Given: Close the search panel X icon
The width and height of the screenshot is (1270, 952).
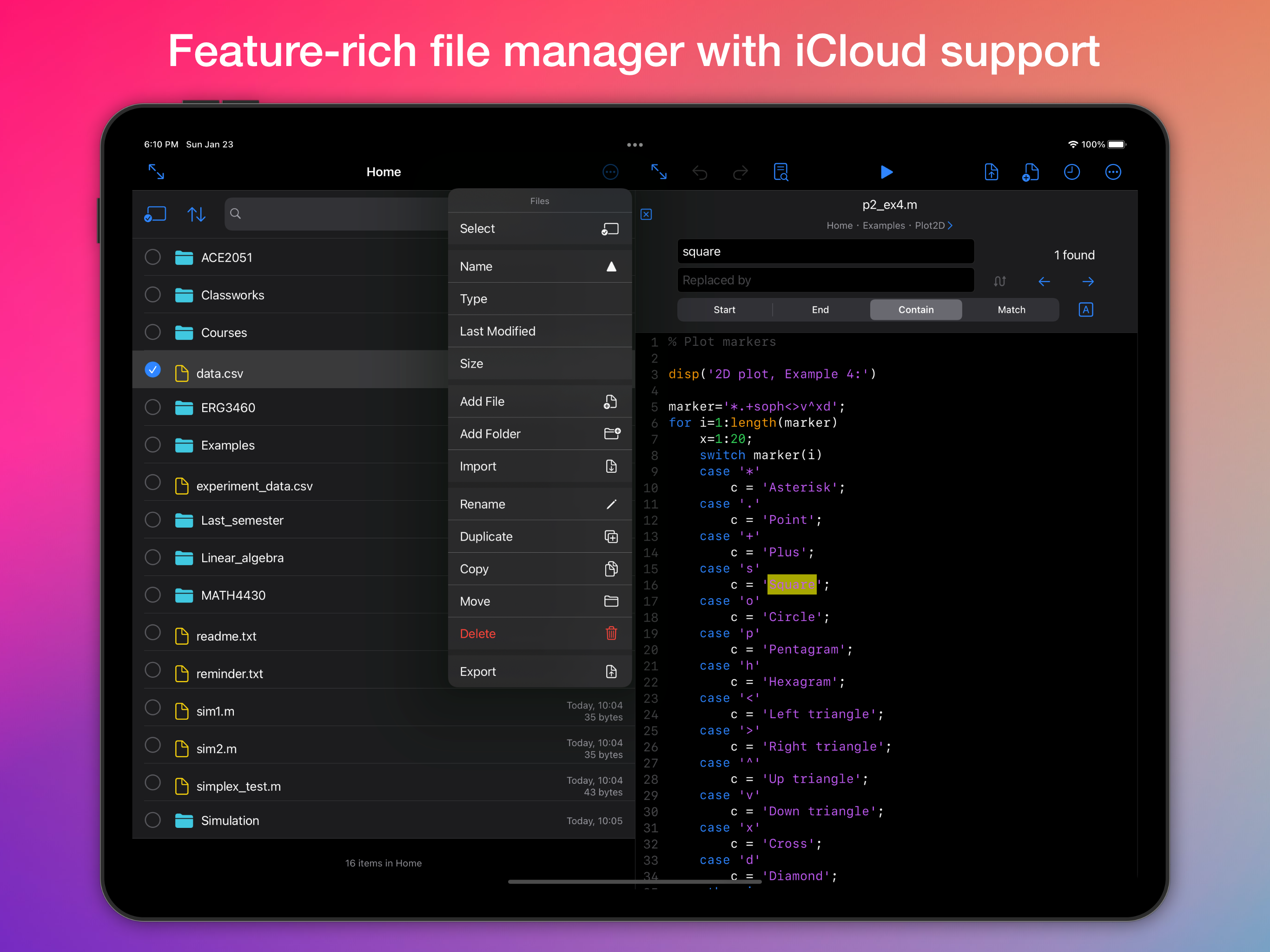Looking at the screenshot, I should (x=646, y=214).
